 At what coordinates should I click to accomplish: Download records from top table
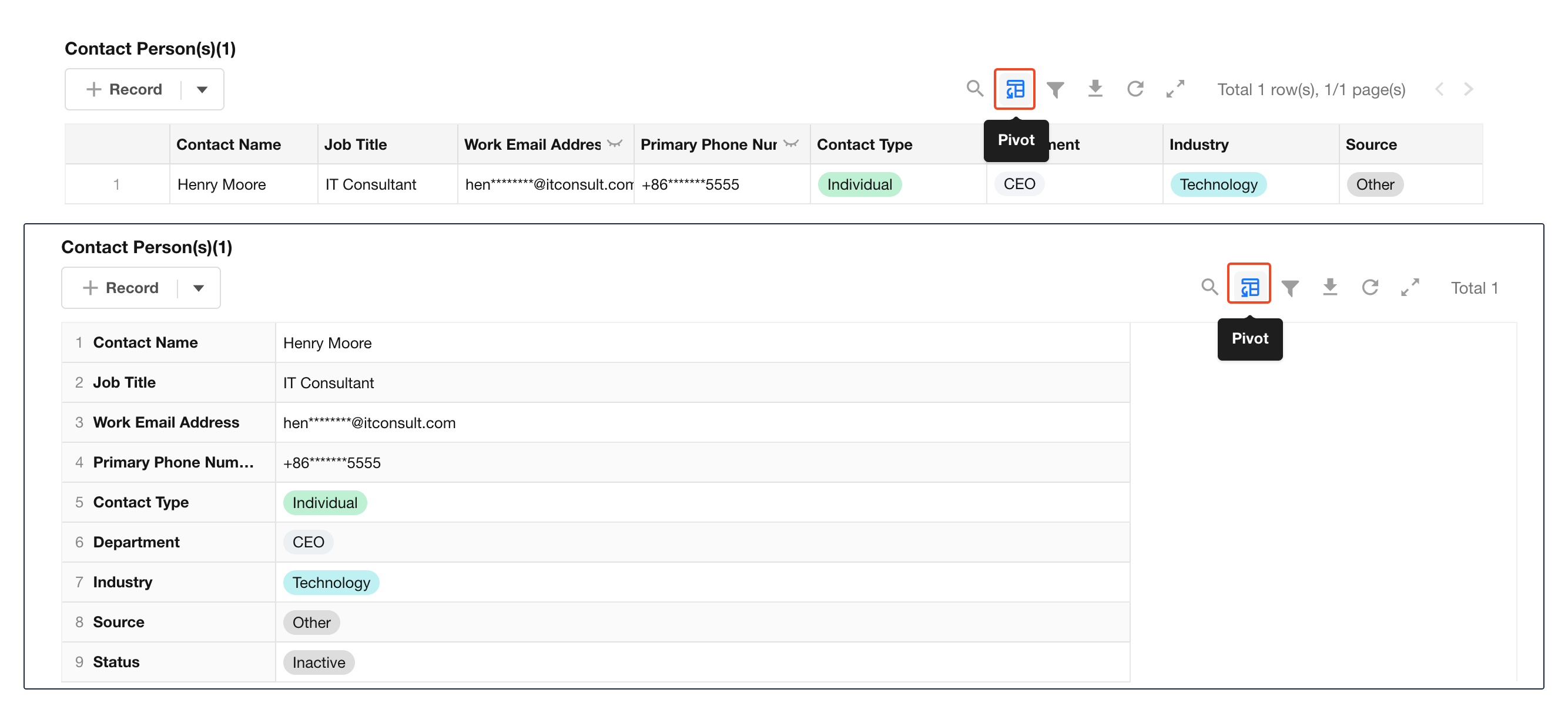1094,89
